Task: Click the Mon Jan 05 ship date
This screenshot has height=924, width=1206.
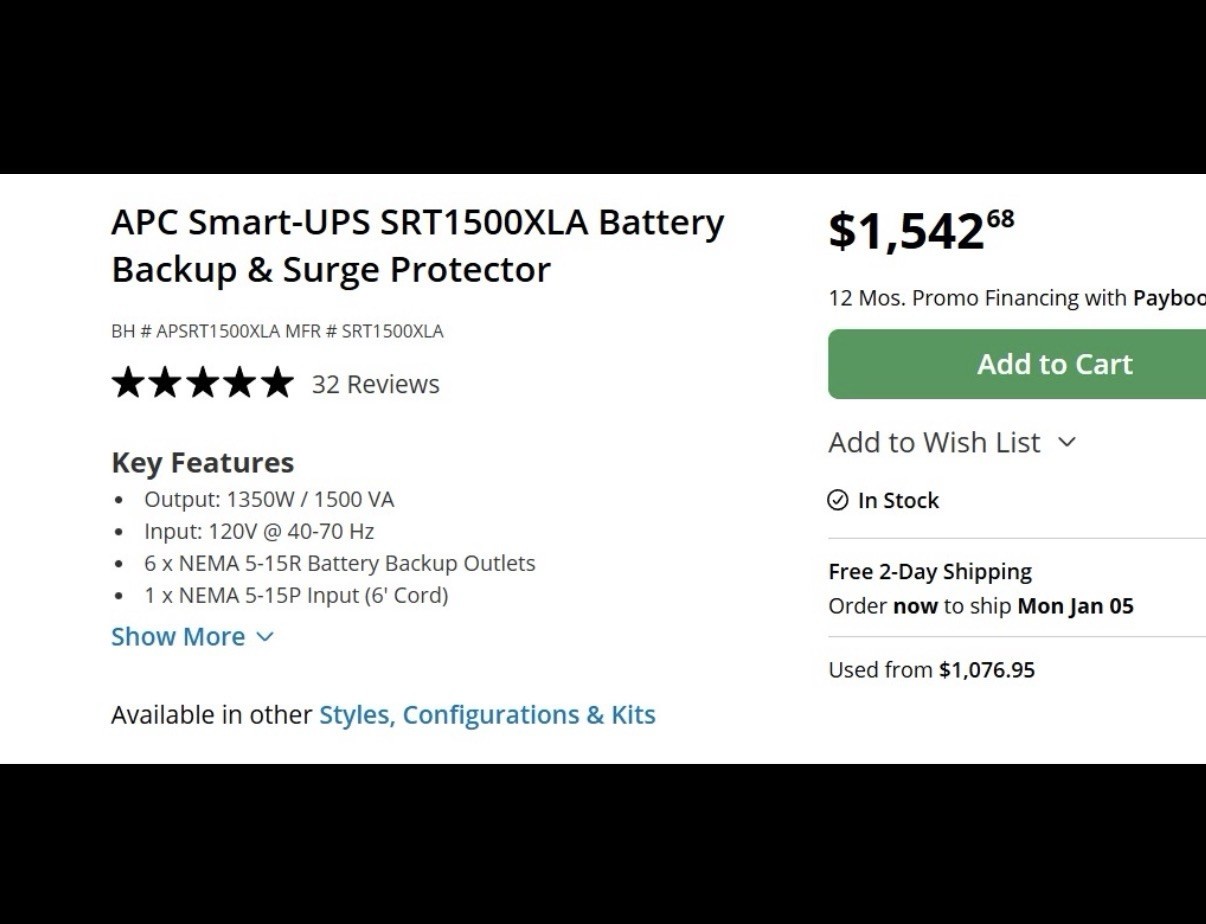Action: click(1075, 606)
